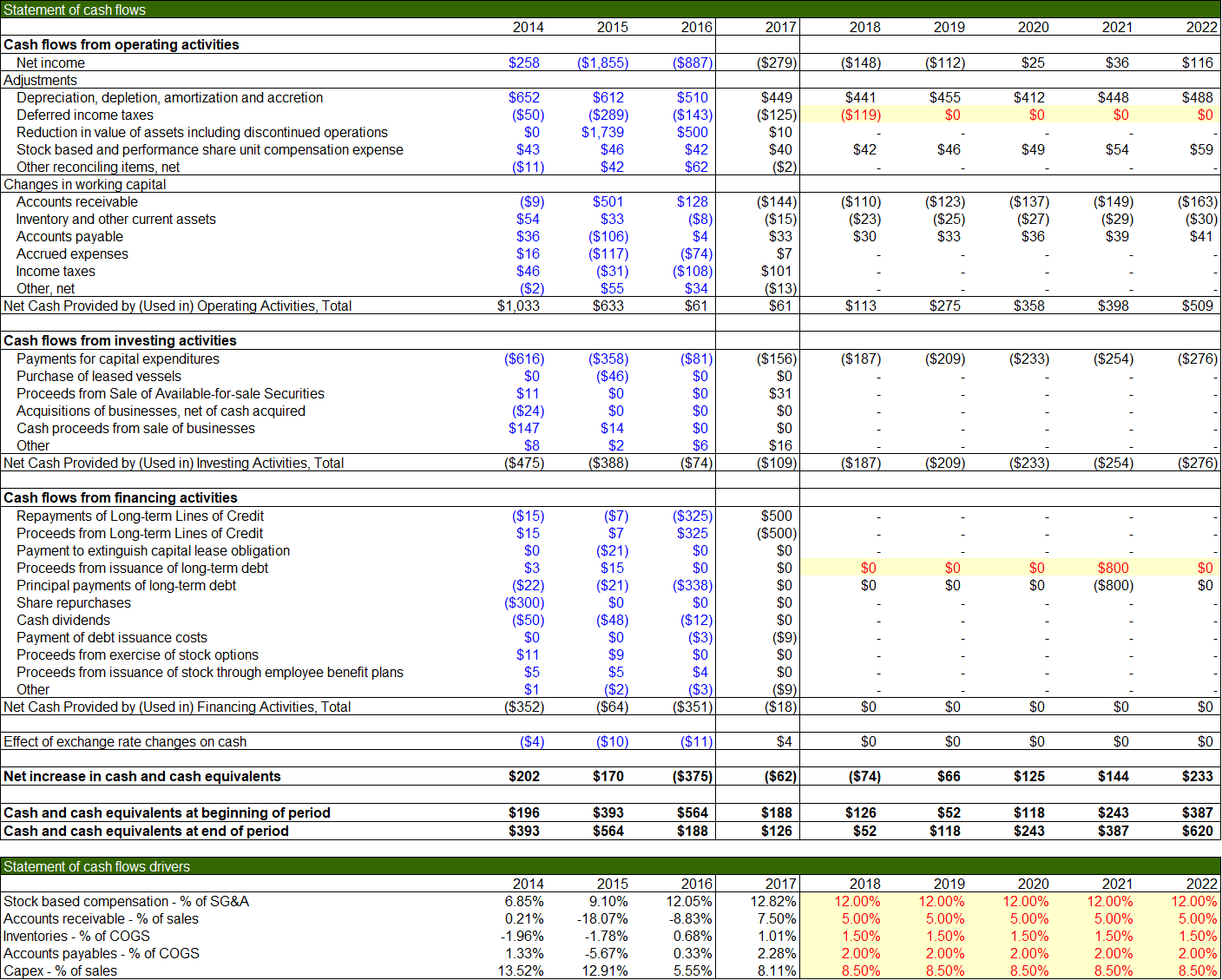
Task: Click 'Inventory and other current assets' label
Action: click(115, 219)
